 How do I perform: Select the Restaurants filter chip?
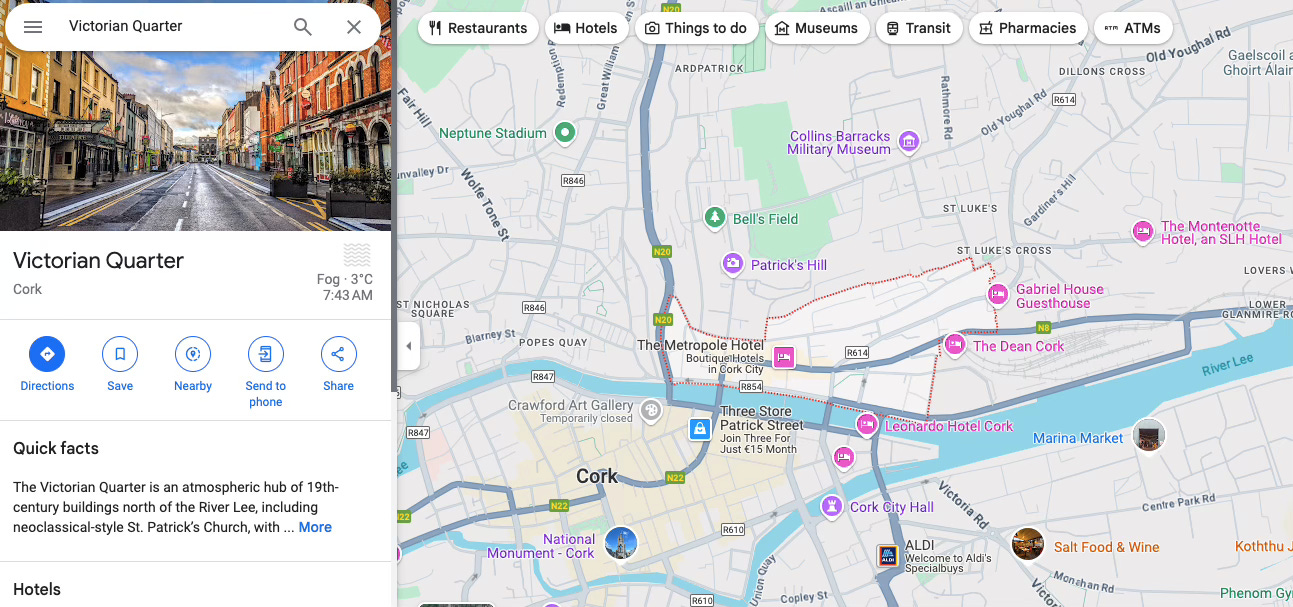[x=478, y=28]
